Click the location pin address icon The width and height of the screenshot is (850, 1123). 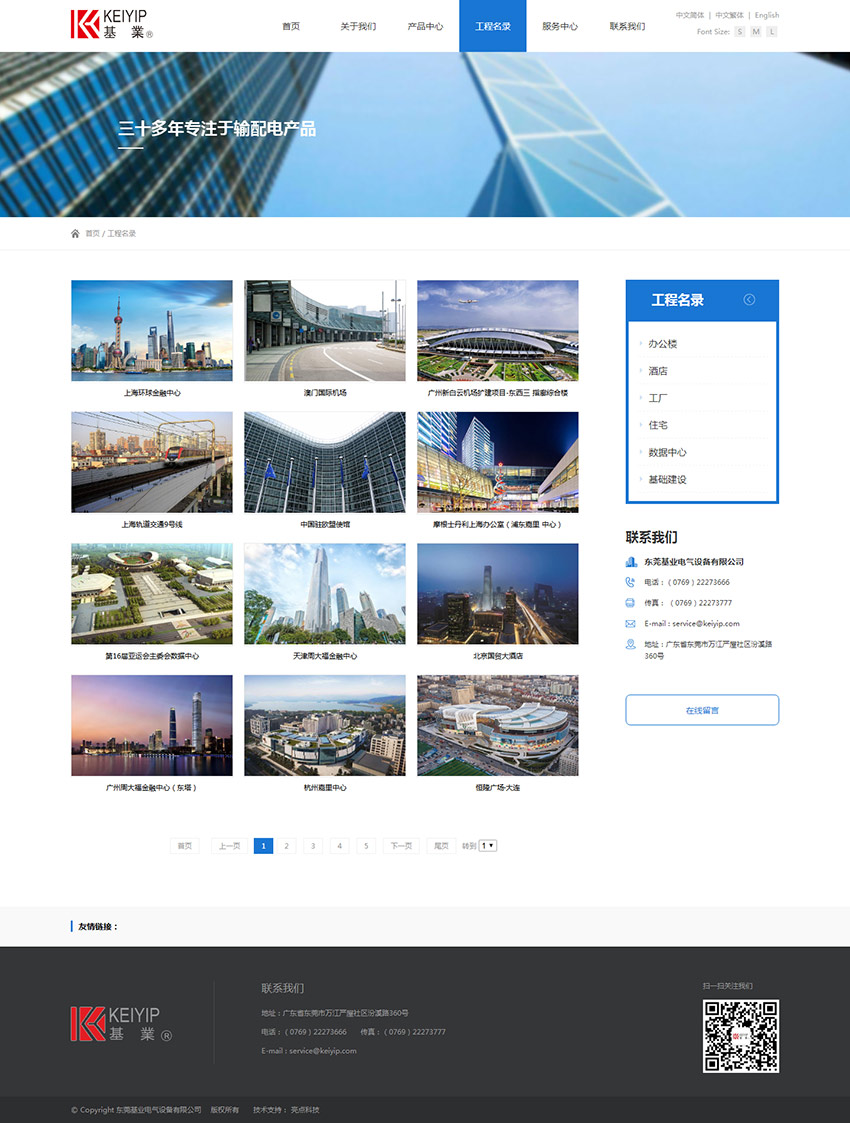point(630,645)
